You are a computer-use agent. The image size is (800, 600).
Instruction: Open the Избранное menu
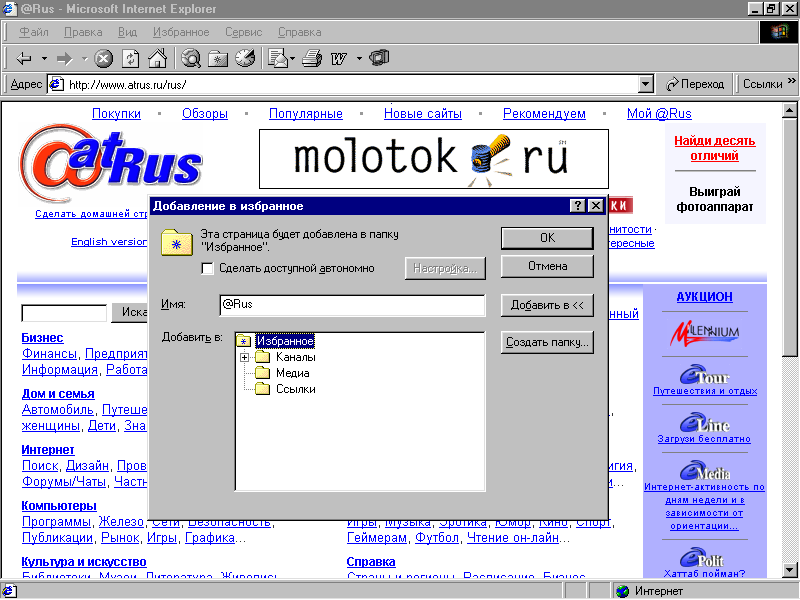[x=181, y=32]
